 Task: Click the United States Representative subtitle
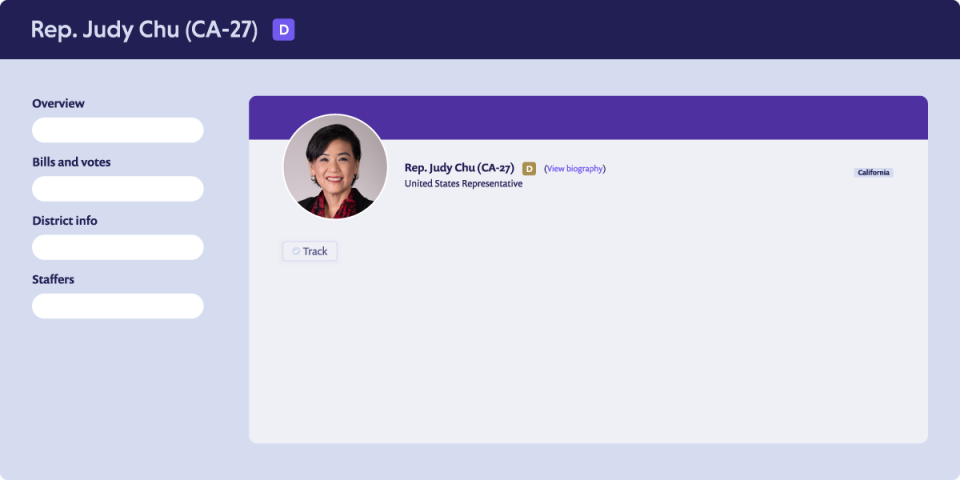(x=463, y=184)
